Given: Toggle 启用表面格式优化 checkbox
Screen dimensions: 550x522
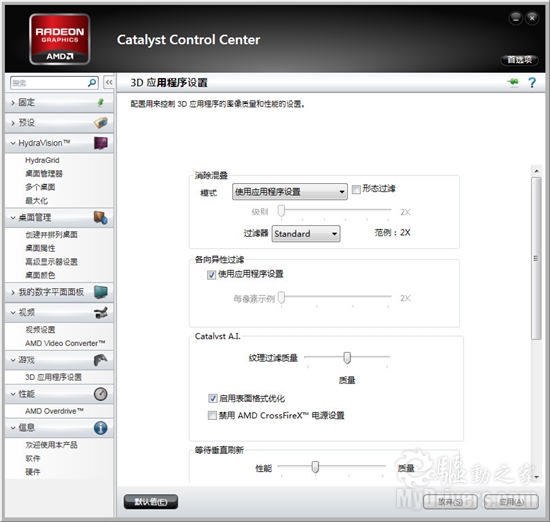Looking at the screenshot, I should [x=213, y=399].
